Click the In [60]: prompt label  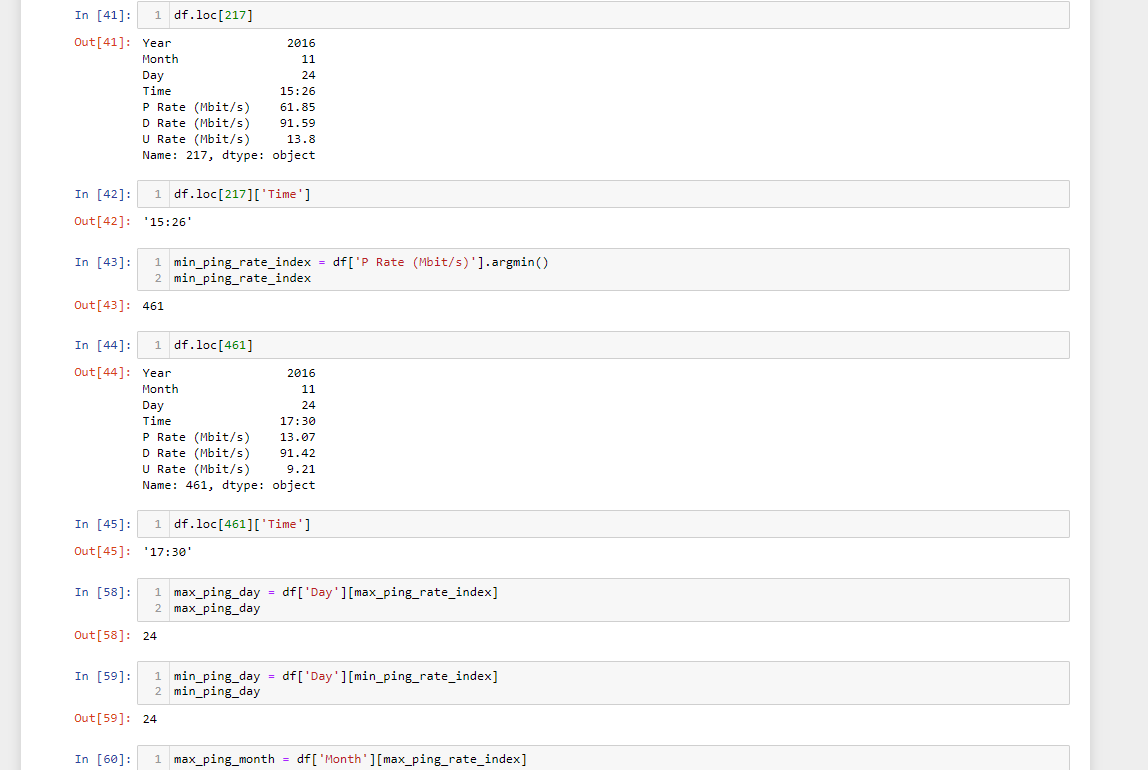(102, 759)
